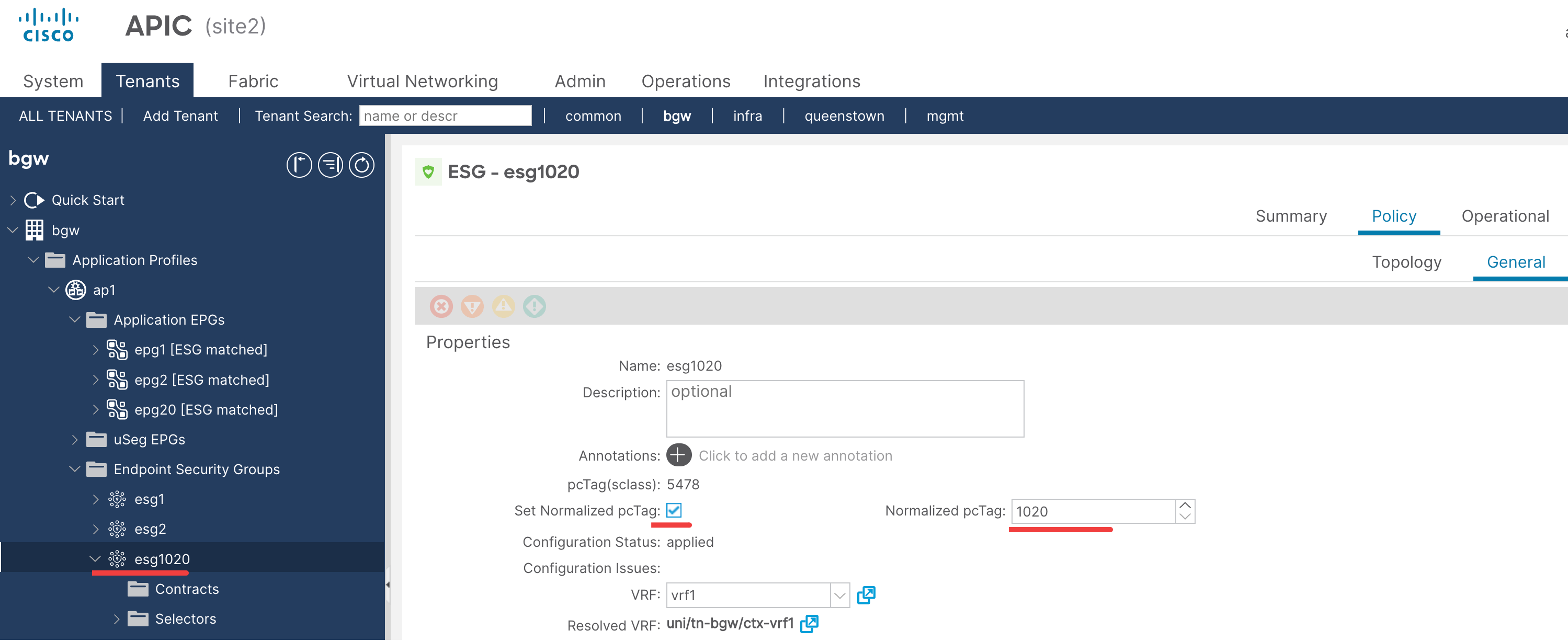Collapse Application Profiles node

coord(33,260)
